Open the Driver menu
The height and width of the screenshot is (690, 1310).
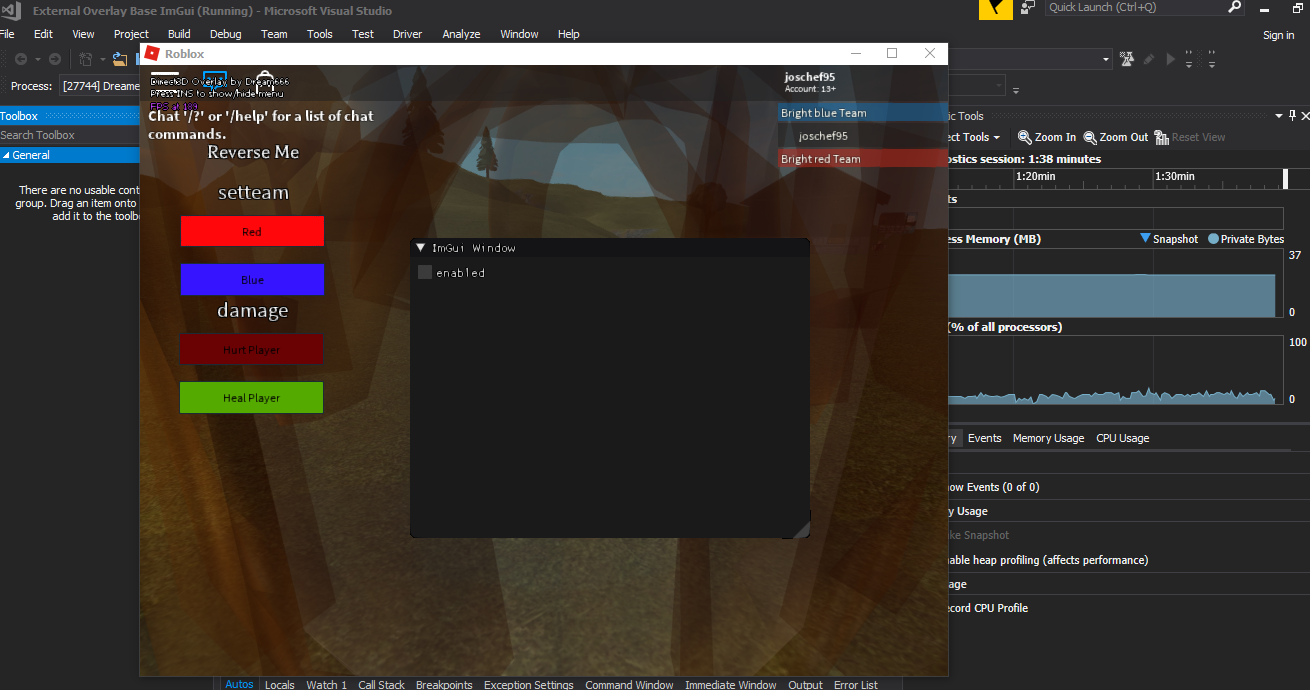pyautogui.click(x=407, y=34)
